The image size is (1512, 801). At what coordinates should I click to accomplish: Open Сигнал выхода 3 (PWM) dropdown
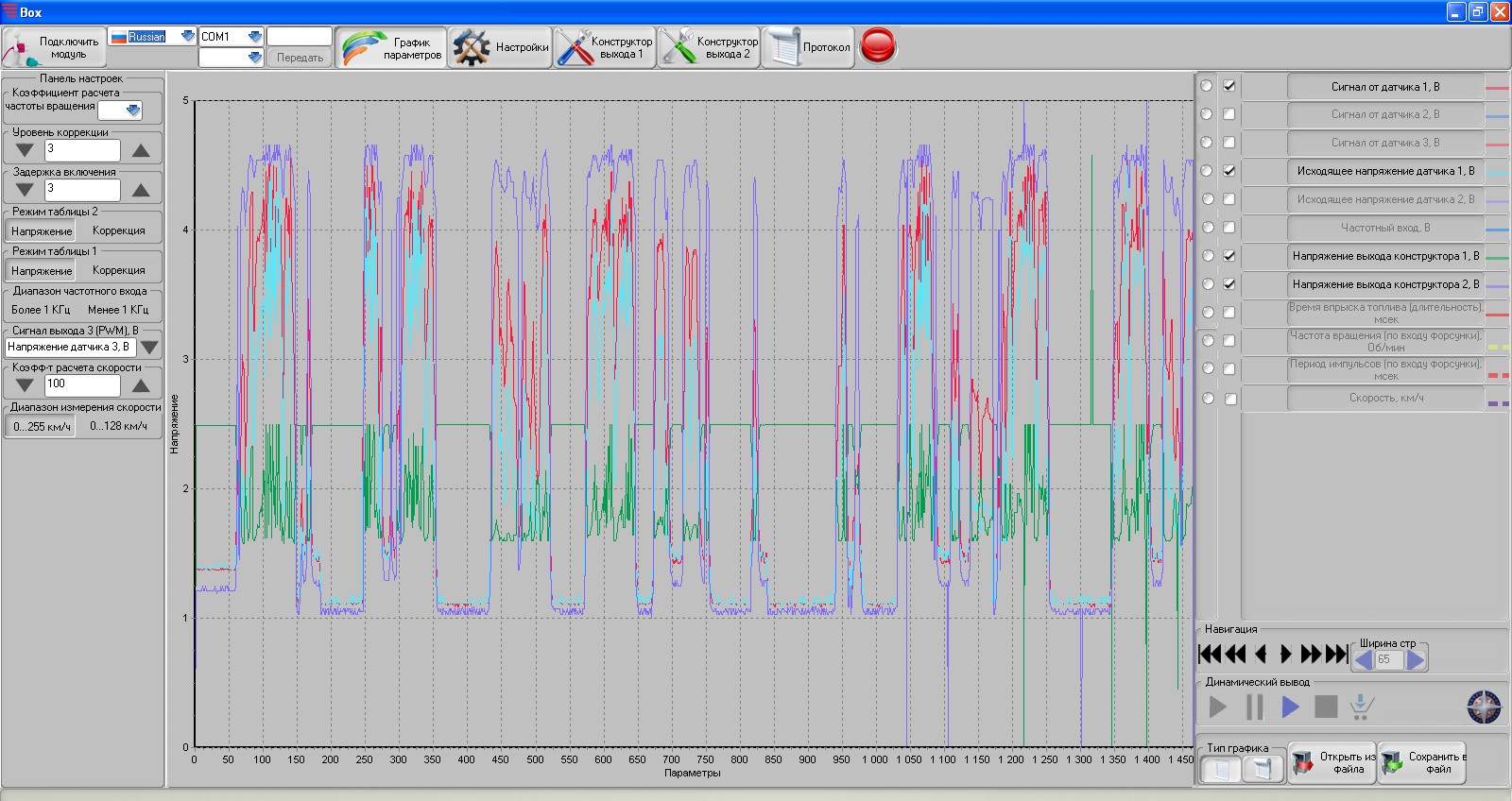pos(149,348)
